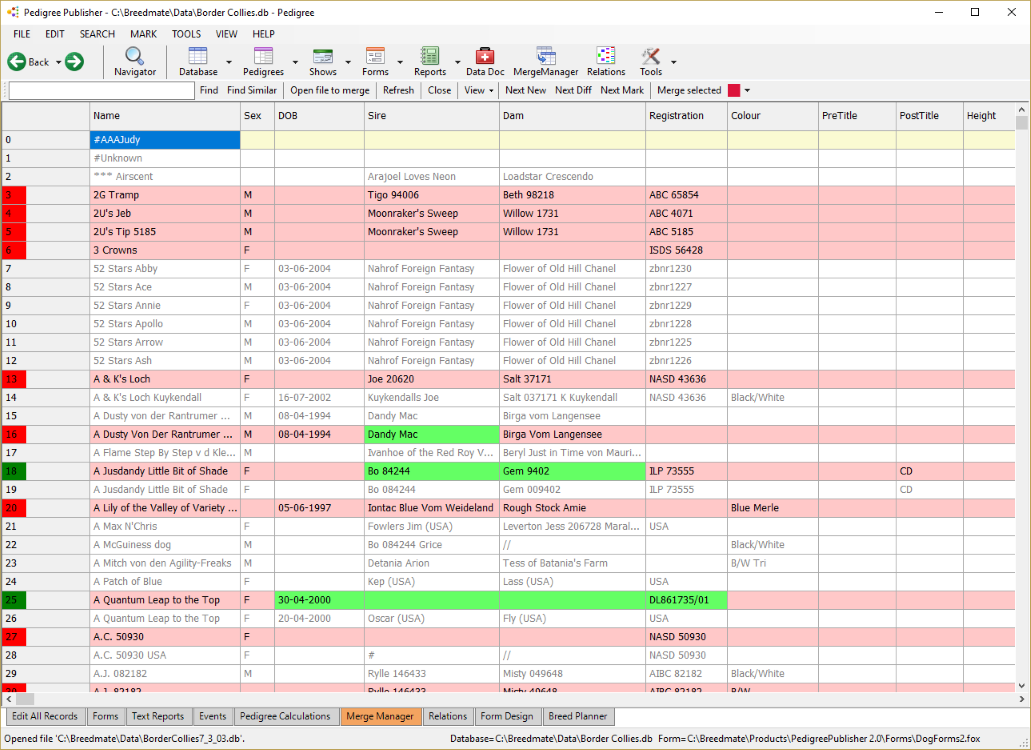Click the Next Diff button
This screenshot has width=1031, height=750.
573,90
